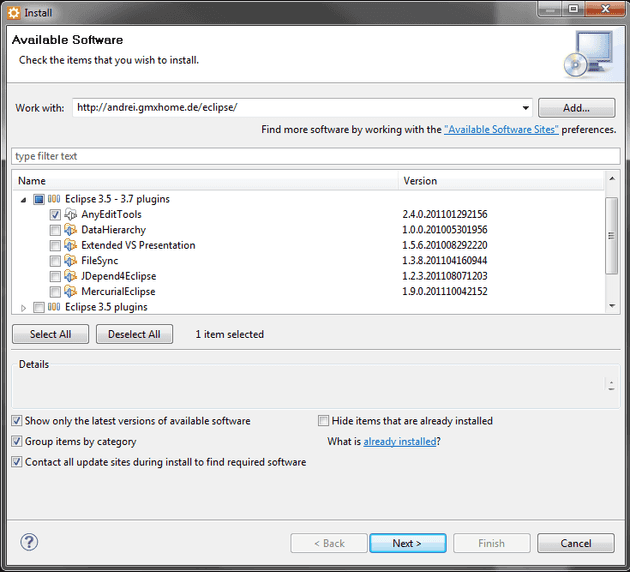Uncheck the AnyEditTools checkbox
Screen dimensions: 630x572
pos(55,214)
